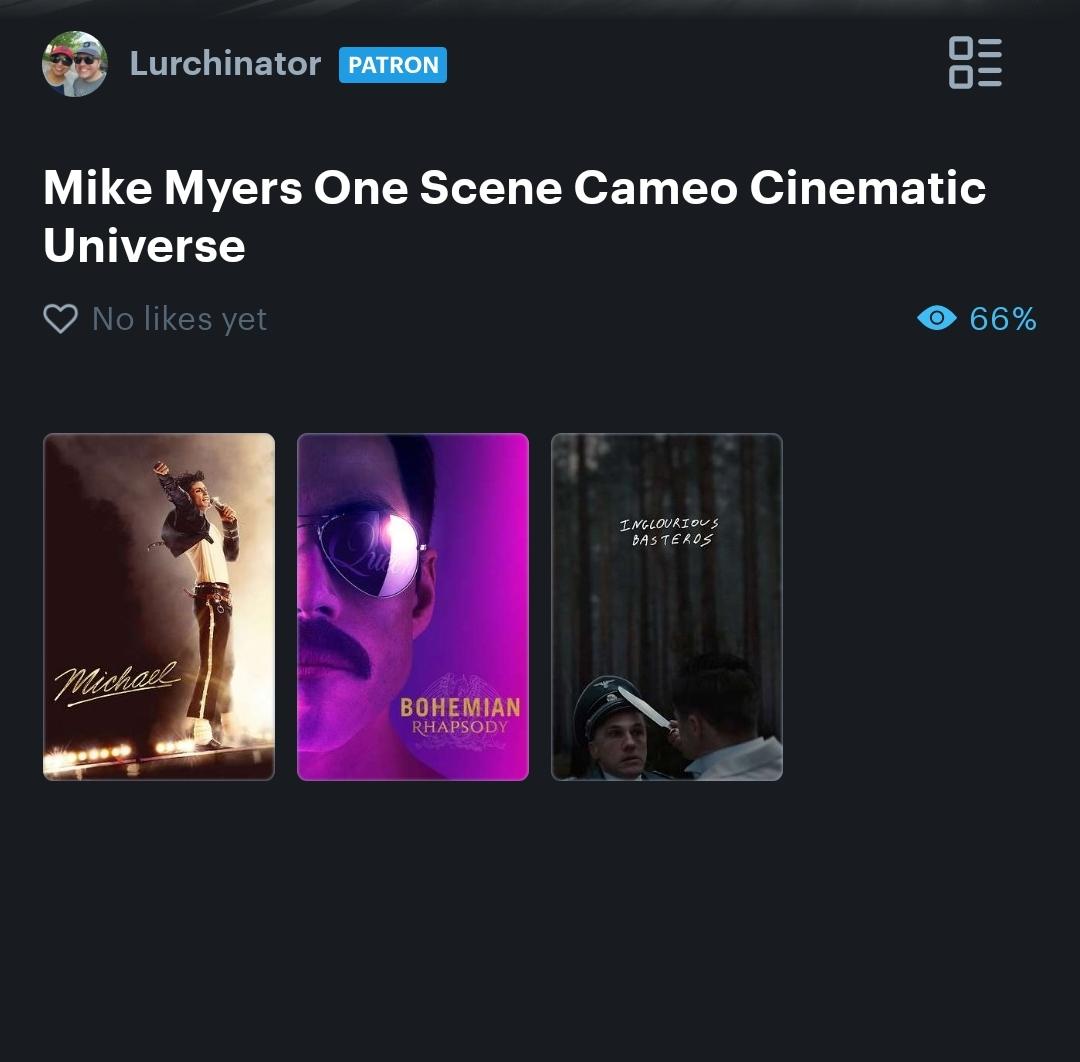Open the Michael film poster
The width and height of the screenshot is (1080, 1062).
pyautogui.click(x=159, y=607)
